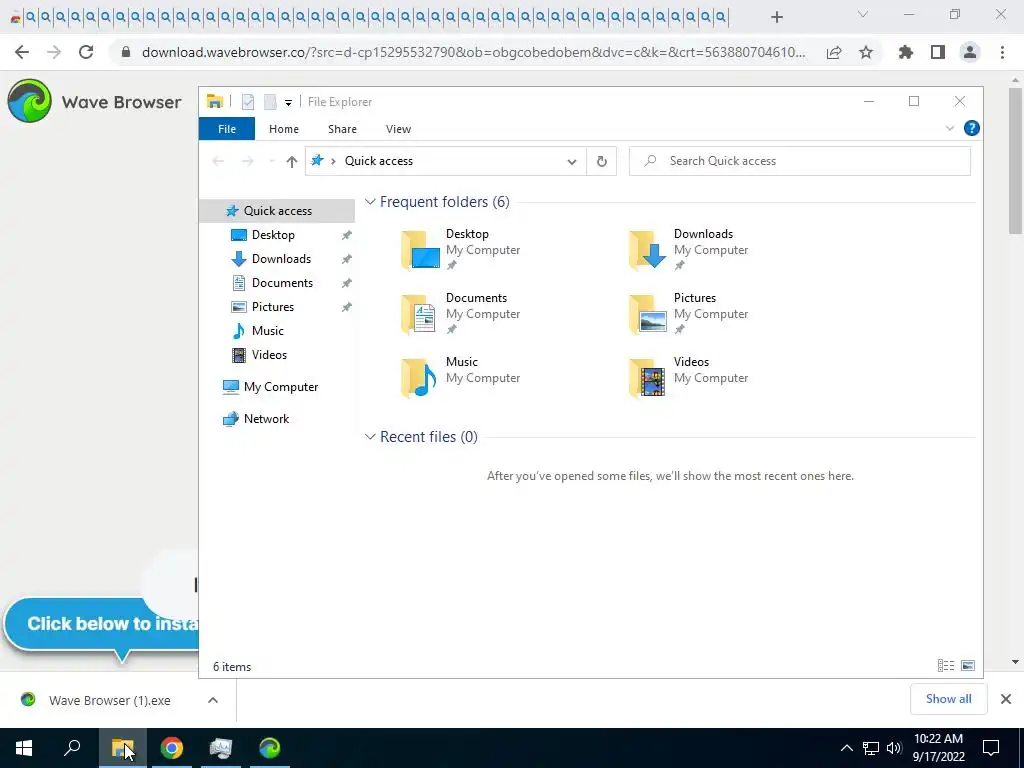Collapse the Frequent folders section
1024x768 pixels.
(x=370, y=202)
